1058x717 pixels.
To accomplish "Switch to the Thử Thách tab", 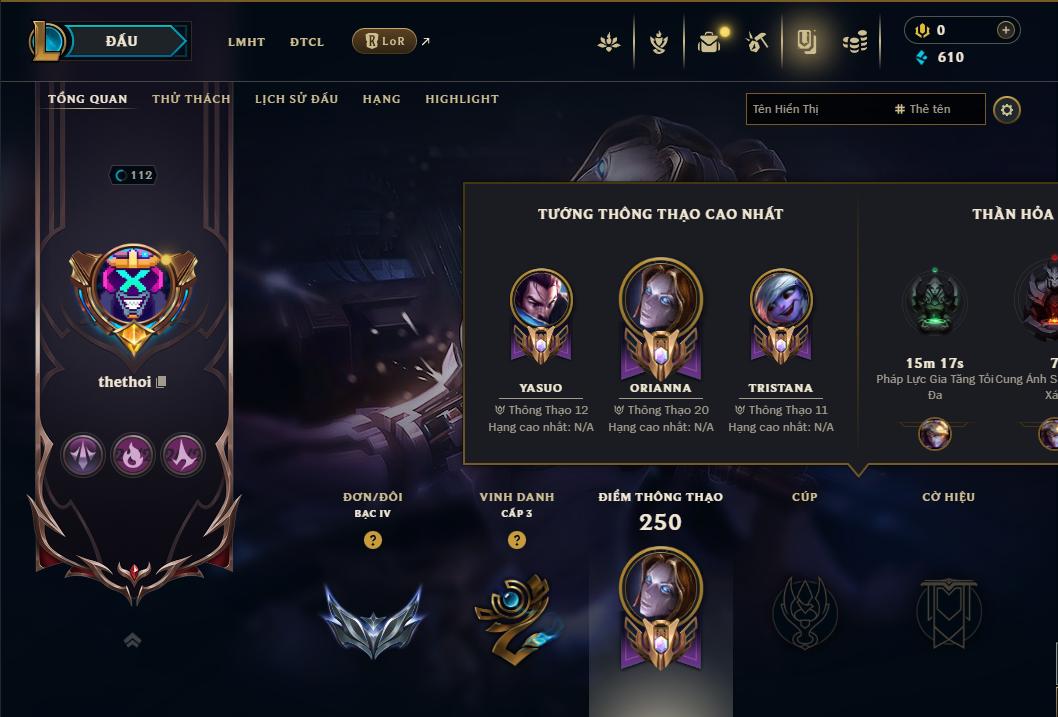I will point(191,99).
